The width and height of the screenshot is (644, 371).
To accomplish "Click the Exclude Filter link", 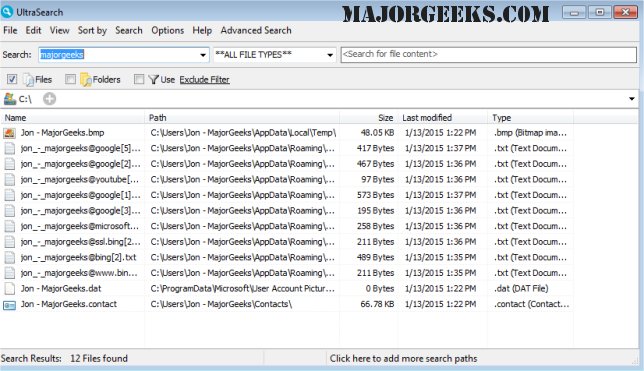I will tap(205, 80).
